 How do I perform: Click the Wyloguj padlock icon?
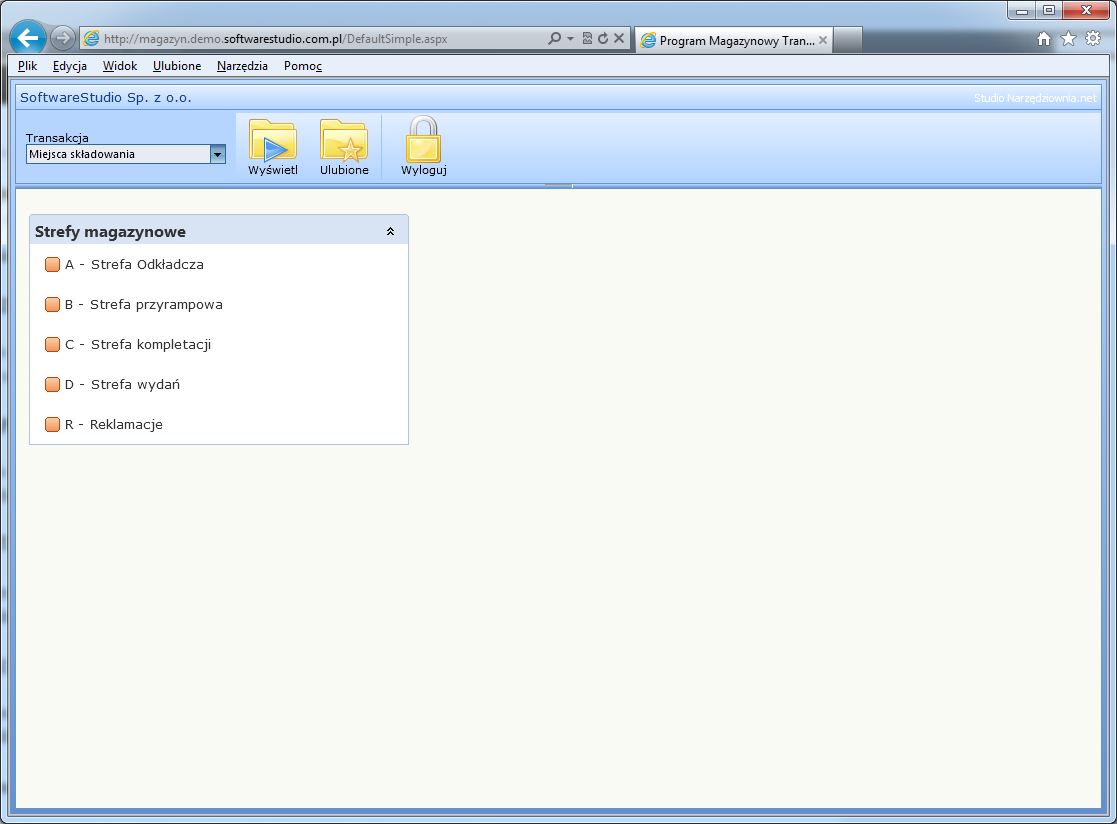click(x=423, y=141)
